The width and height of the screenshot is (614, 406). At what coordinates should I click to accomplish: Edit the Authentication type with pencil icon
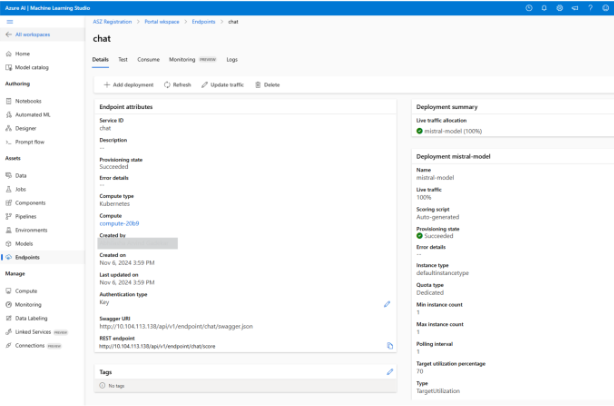pos(387,304)
